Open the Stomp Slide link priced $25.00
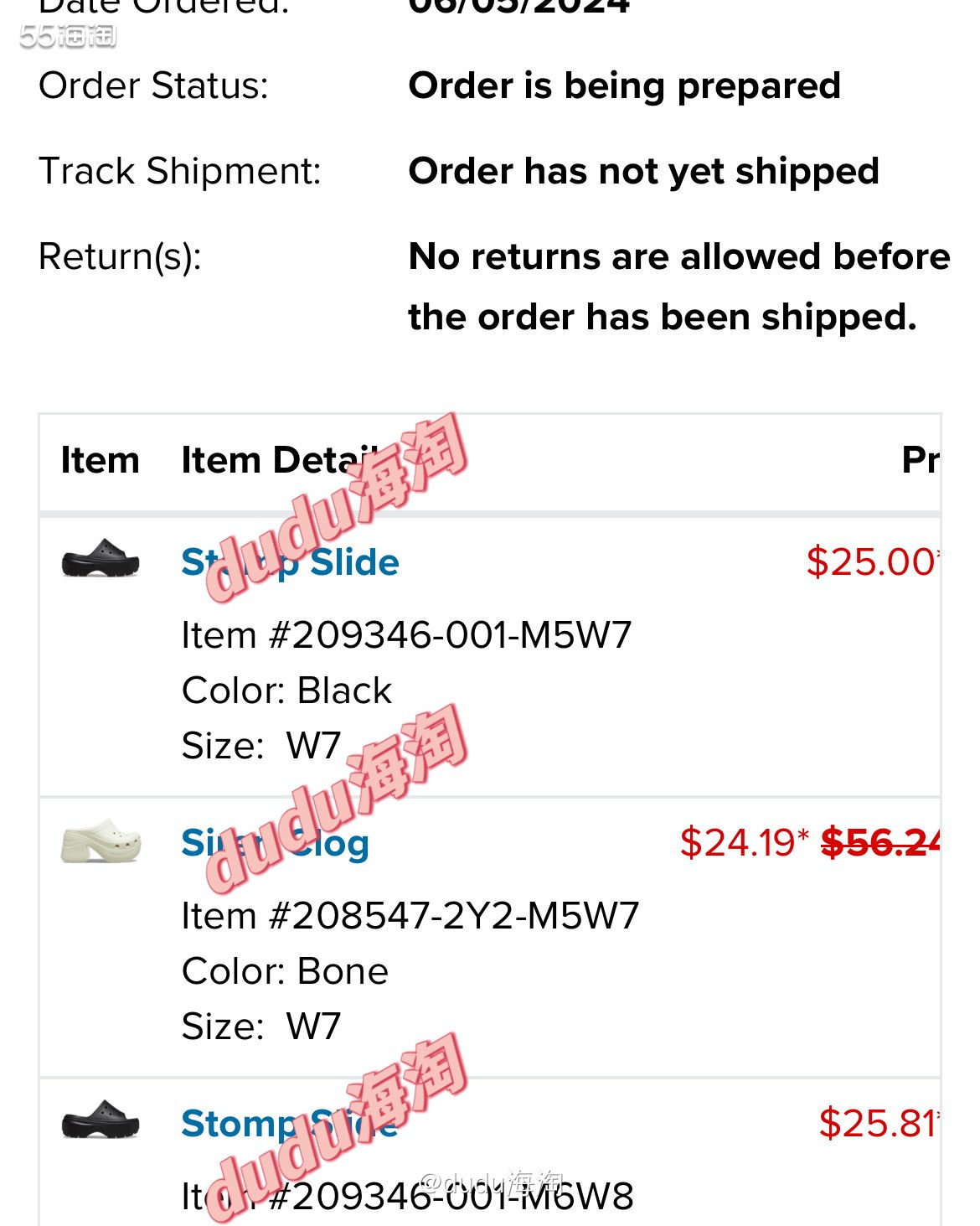 click(x=290, y=562)
